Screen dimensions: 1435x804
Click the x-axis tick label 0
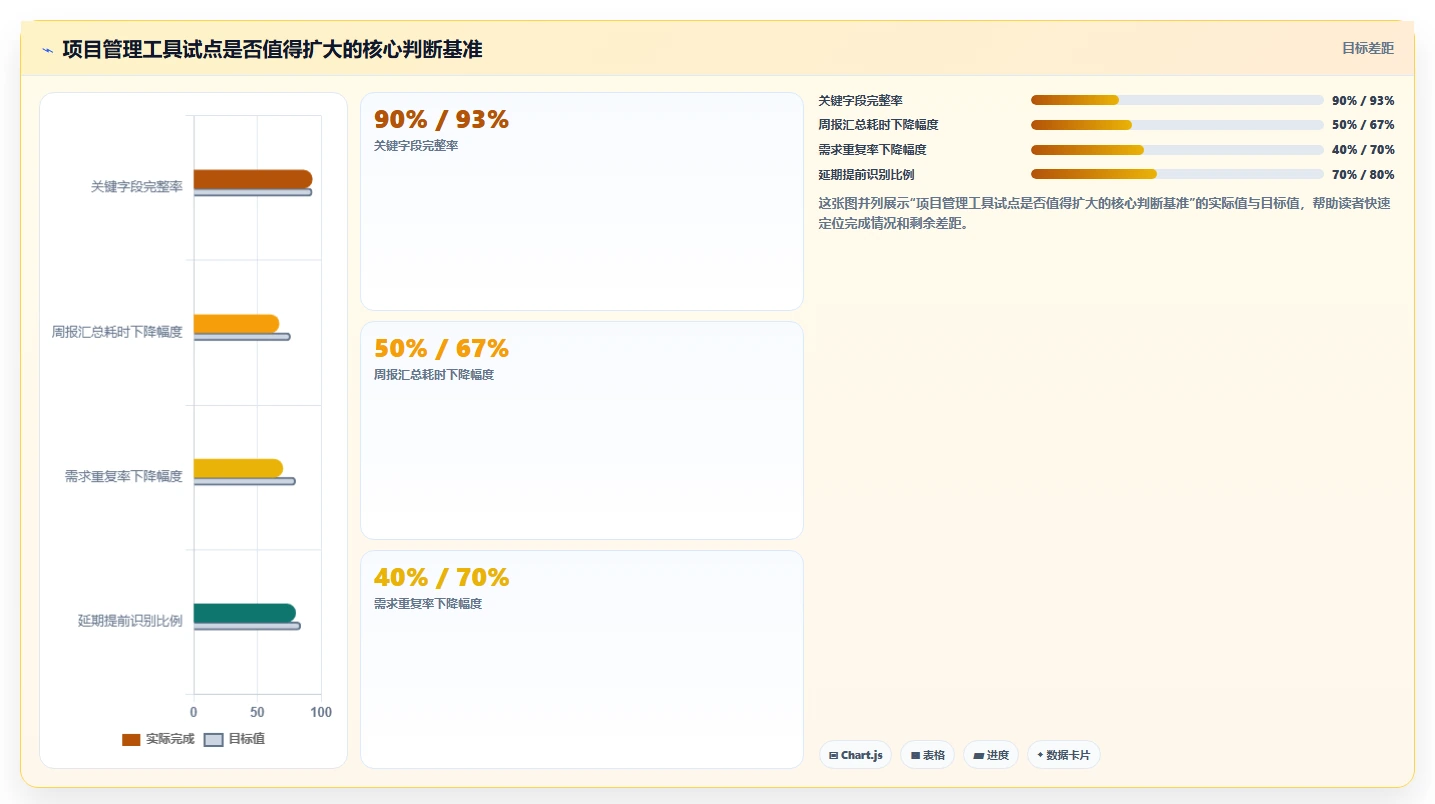194,712
